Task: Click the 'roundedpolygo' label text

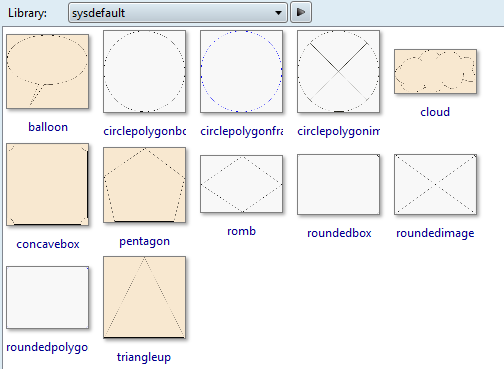Action: [47, 347]
